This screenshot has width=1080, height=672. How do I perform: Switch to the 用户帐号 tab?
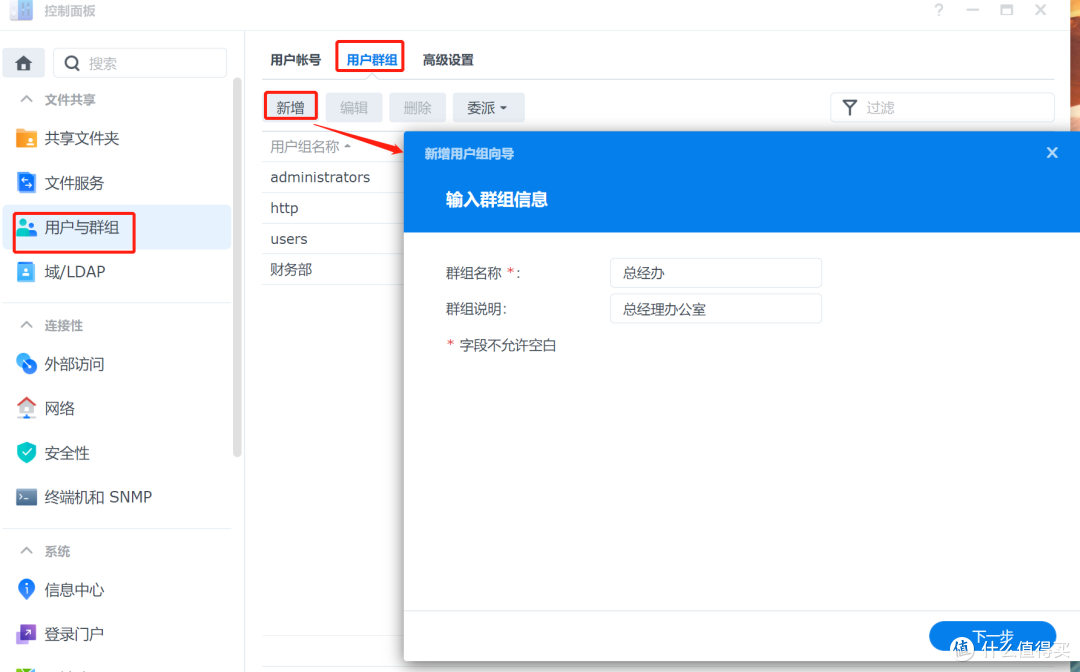coord(294,59)
